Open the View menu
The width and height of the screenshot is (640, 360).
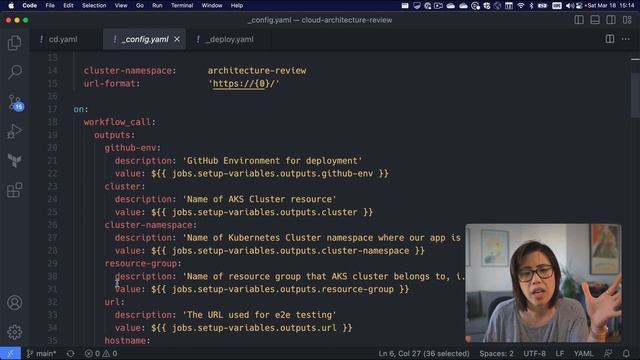click(121, 5)
